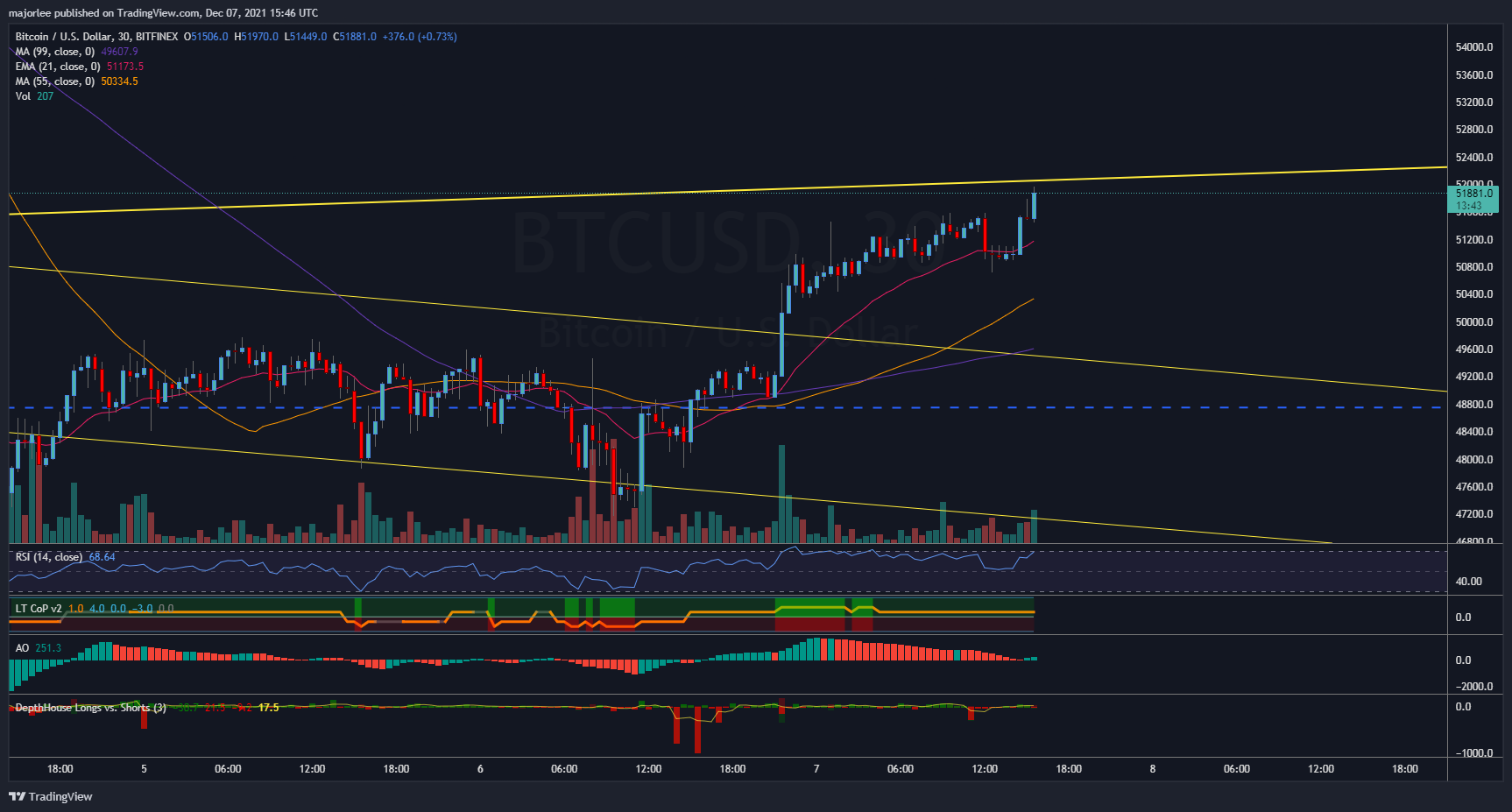Click the AO value 251.3
This screenshot has height=812, width=1512.
click(48, 648)
